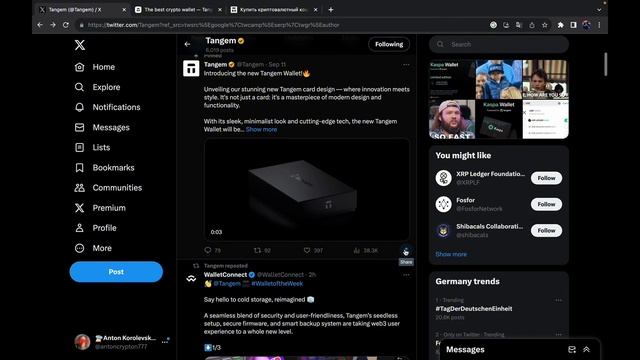The width and height of the screenshot is (640, 360).
Task: Go forward in browser history
Action: [53, 25]
